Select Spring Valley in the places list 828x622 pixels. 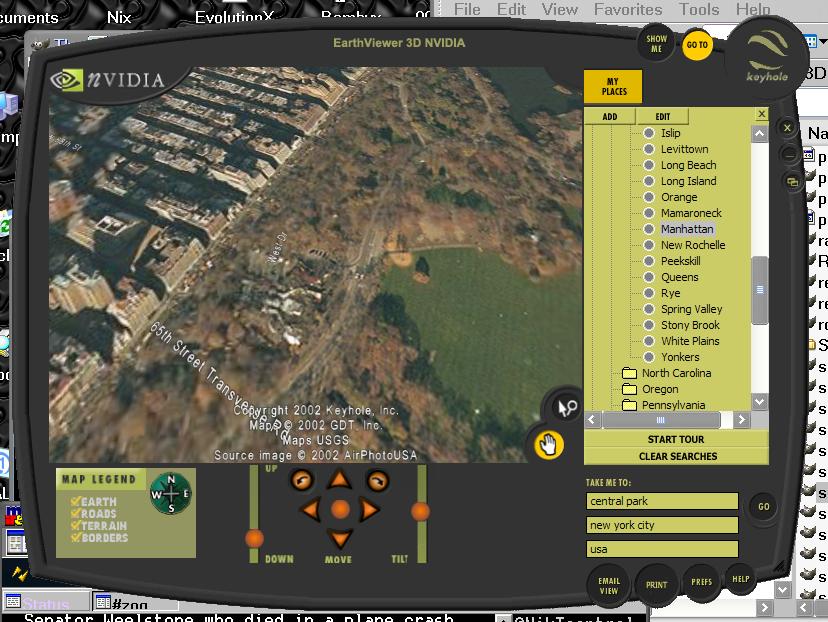coord(691,309)
